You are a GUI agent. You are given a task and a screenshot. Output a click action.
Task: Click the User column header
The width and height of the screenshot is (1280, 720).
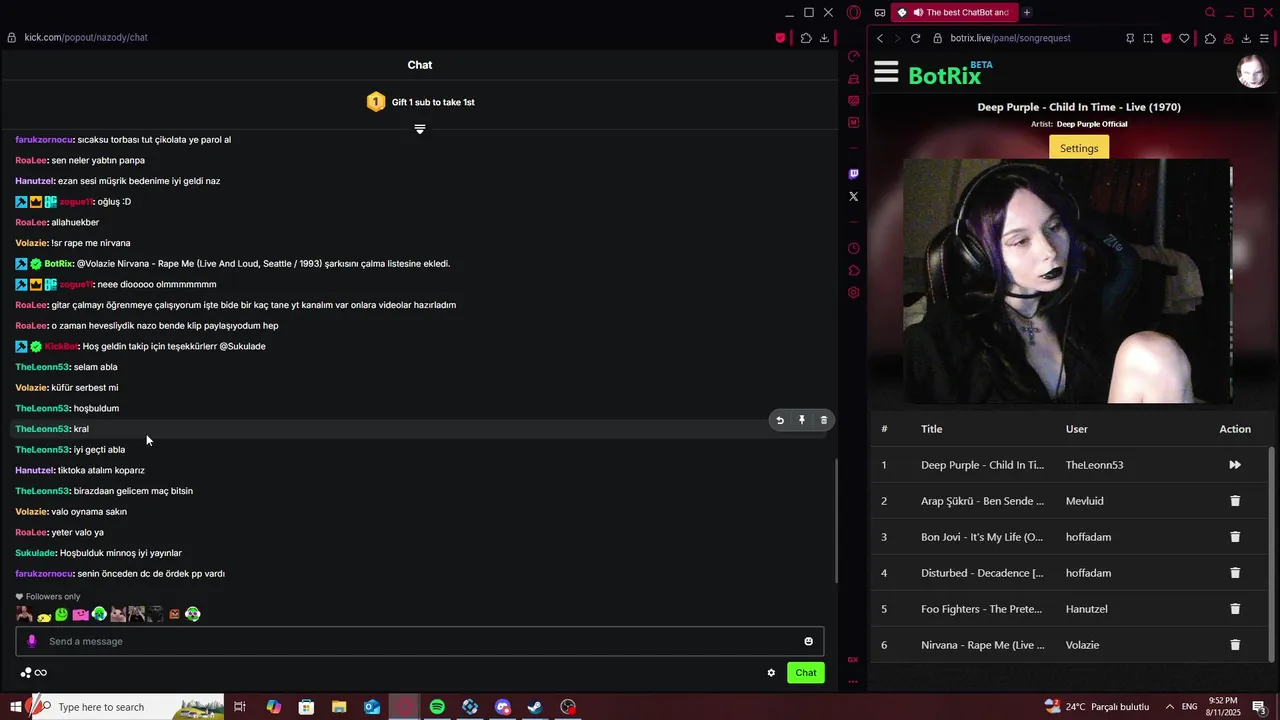pyautogui.click(x=1077, y=429)
